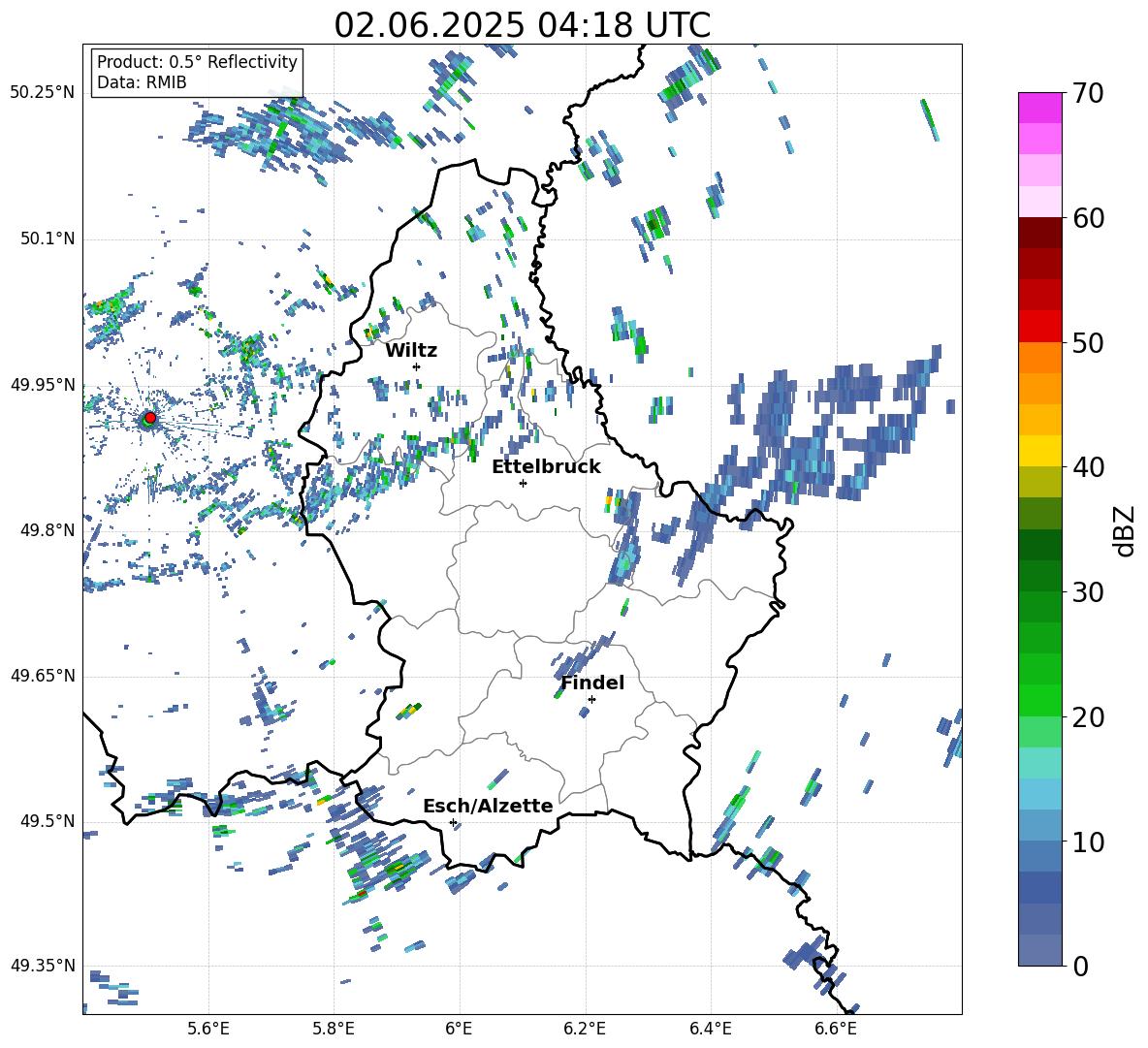Click the 49.35°N latitude label
This screenshot has height=1048, width=1148.
43,966
